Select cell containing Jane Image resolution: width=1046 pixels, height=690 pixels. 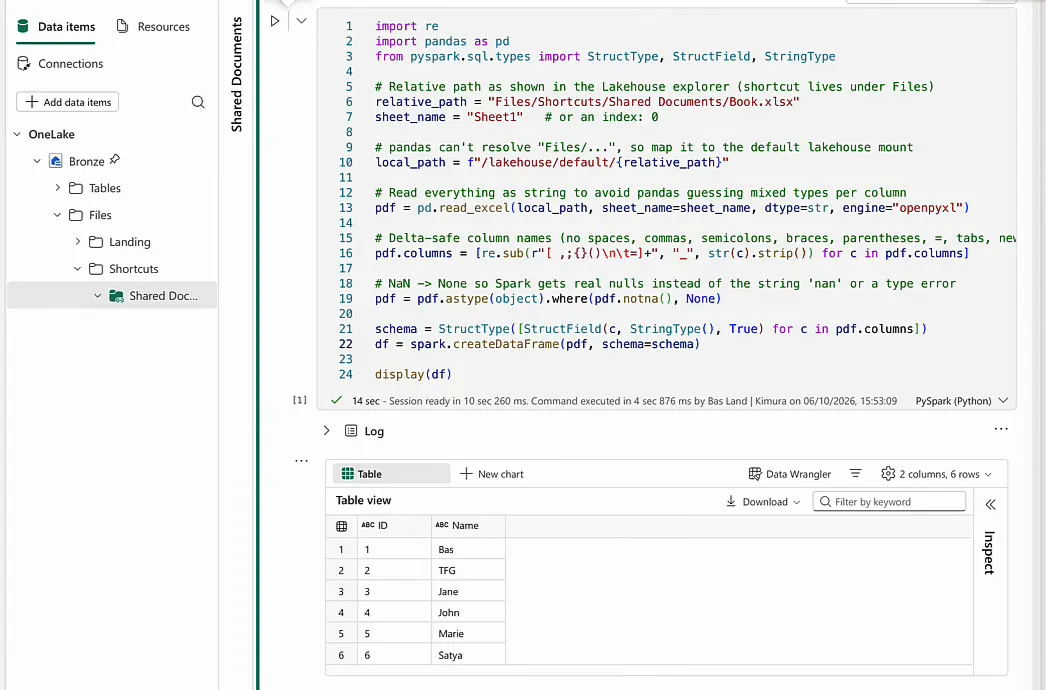pyautogui.click(x=468, y=591)
